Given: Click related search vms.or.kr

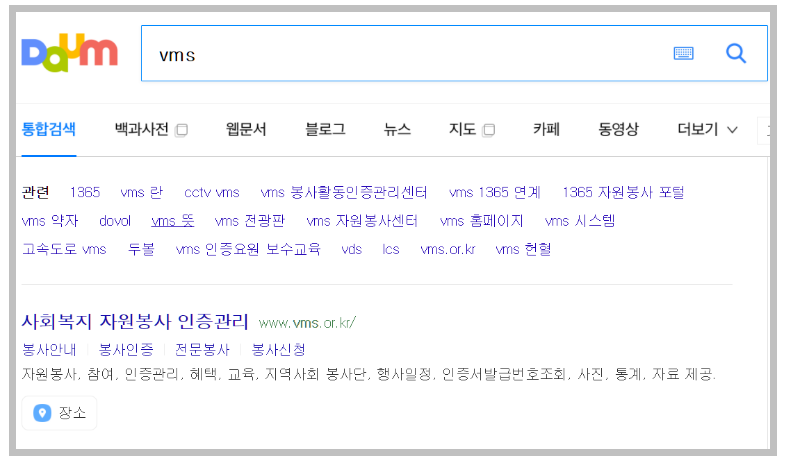Looking at the screenshot, I should pos(448,249).
